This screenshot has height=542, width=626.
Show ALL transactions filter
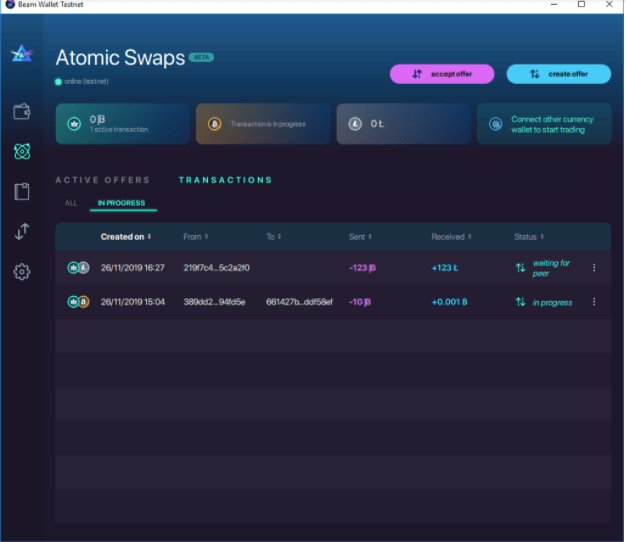click(71, 203)
